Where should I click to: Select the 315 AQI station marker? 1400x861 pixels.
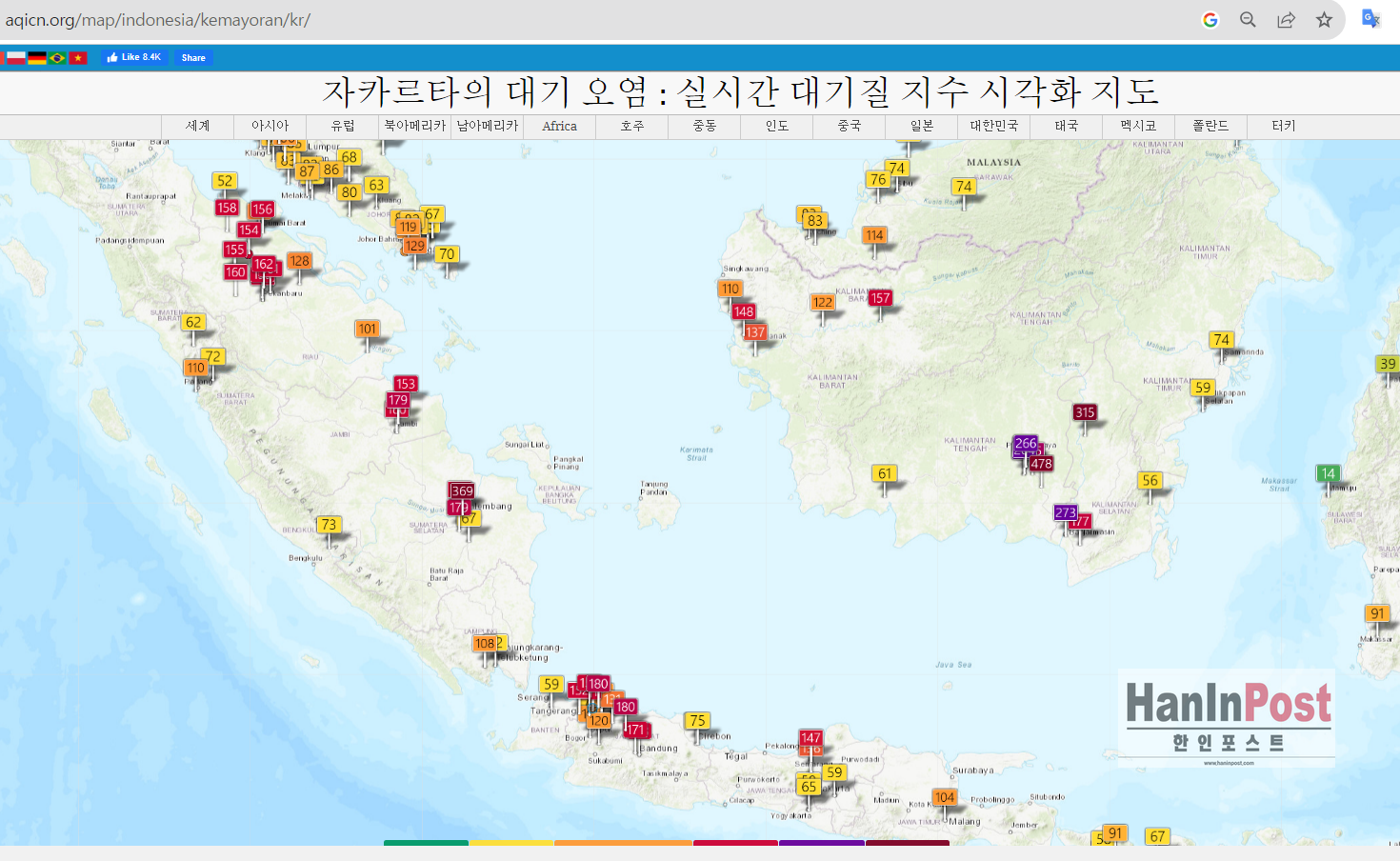pos(1084,412)
